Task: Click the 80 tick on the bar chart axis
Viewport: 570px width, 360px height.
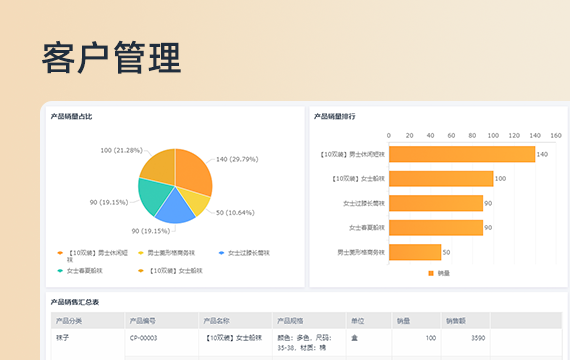Action: point(472,135)
